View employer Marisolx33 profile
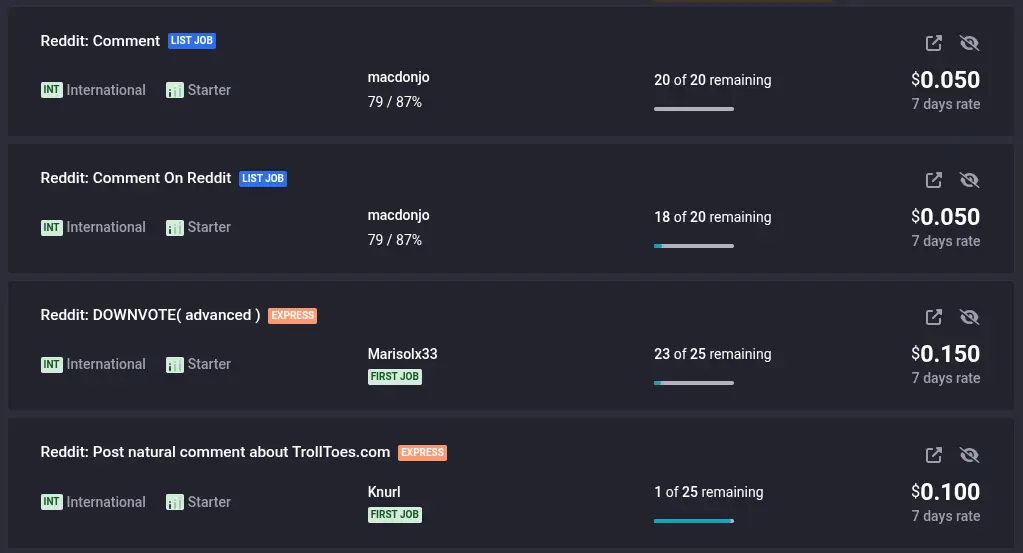 click(402, 354)
